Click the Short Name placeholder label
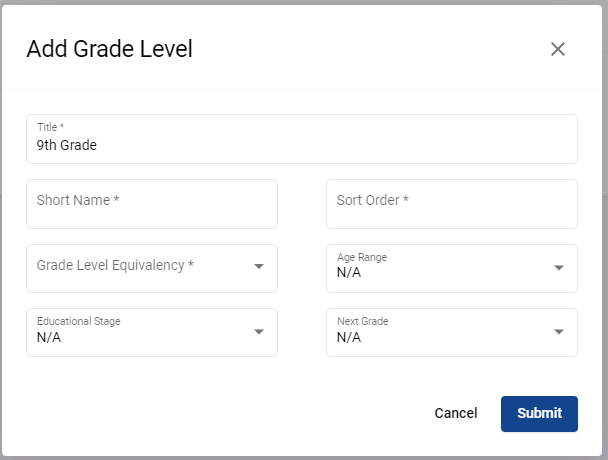The image size is (608, 460). (78, 200)
